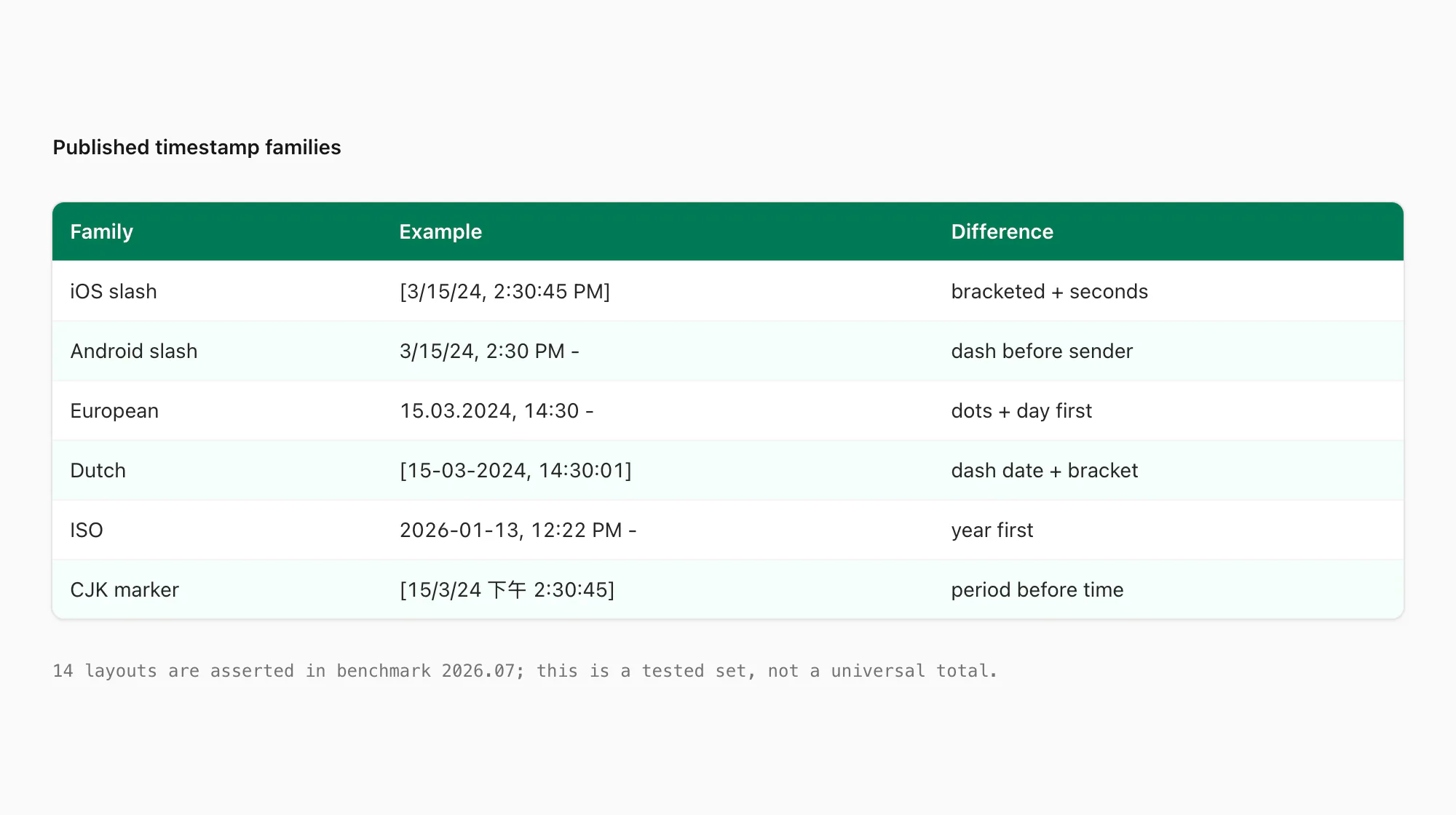The width and height of the screenshot is (1456, 815).
Task: Click the '15.03.2024, 14:30 -' example
Action: 496,410
